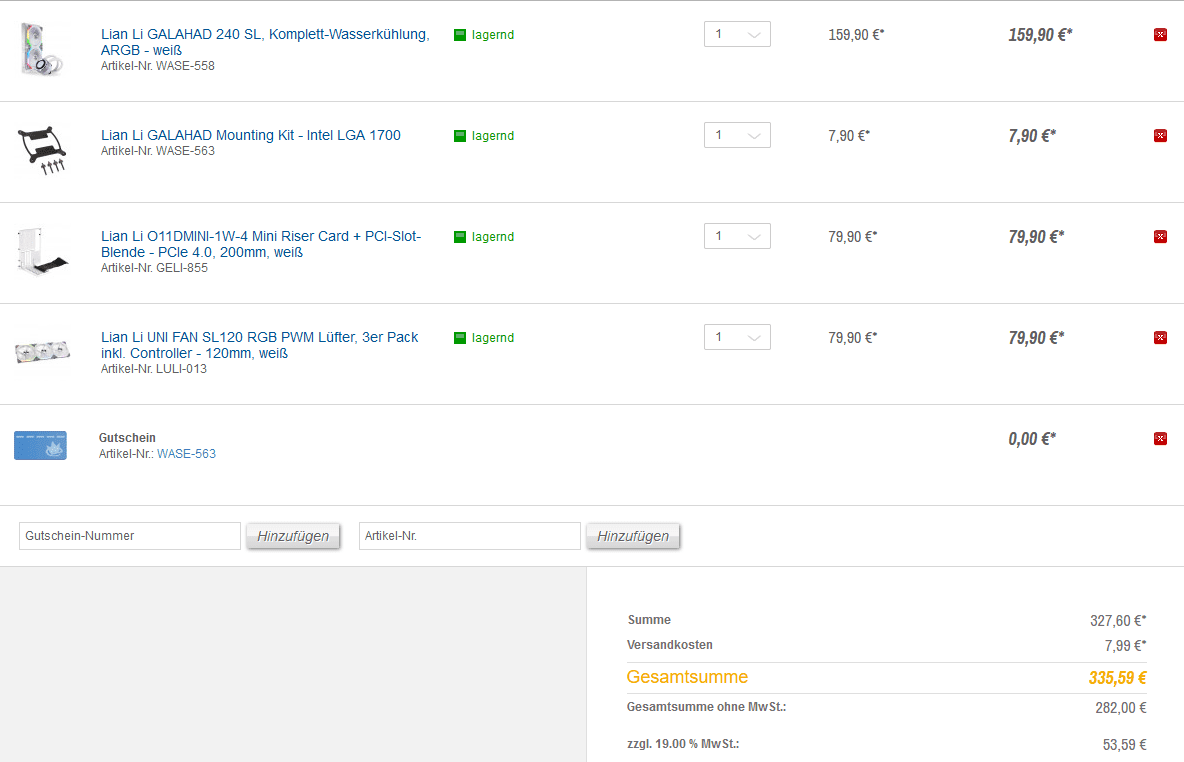Select the MwSt. amount 53,59 €
This screenshot has width=1184, height=762.
coord(1124,745)
